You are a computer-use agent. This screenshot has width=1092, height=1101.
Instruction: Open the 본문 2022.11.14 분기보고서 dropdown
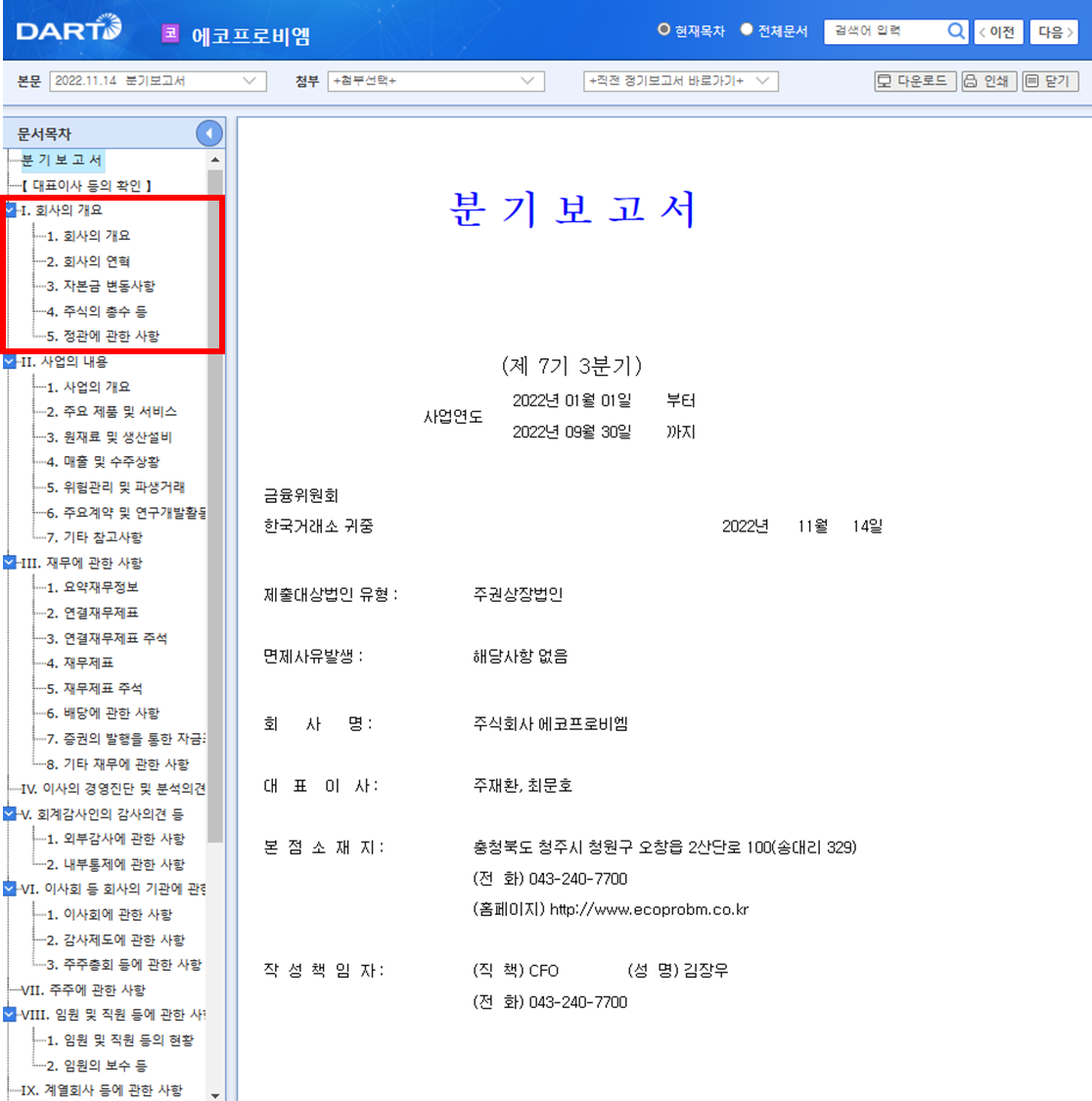(x=158, y=81)
